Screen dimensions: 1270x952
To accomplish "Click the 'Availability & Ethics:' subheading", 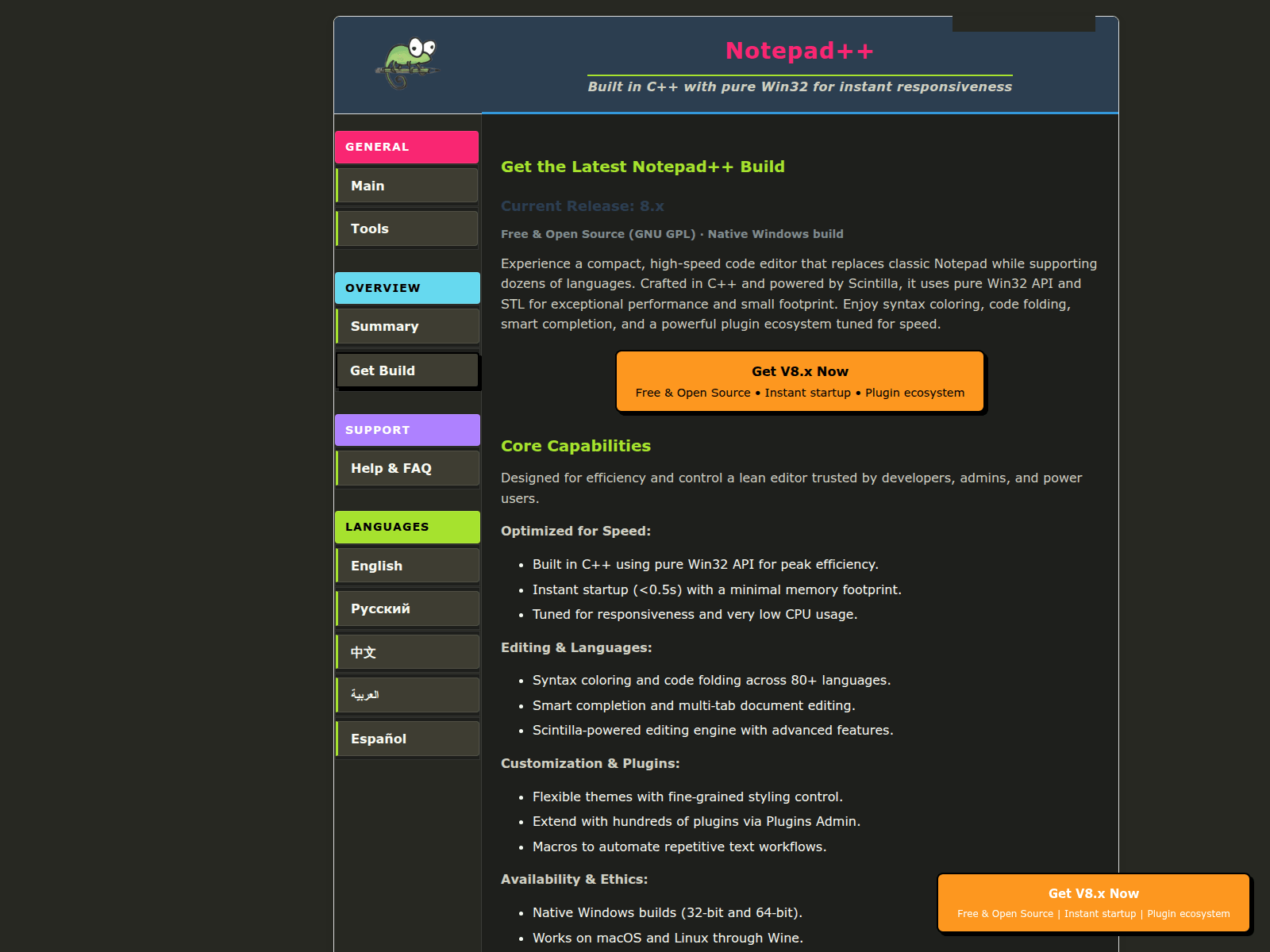I will point(575,879).
